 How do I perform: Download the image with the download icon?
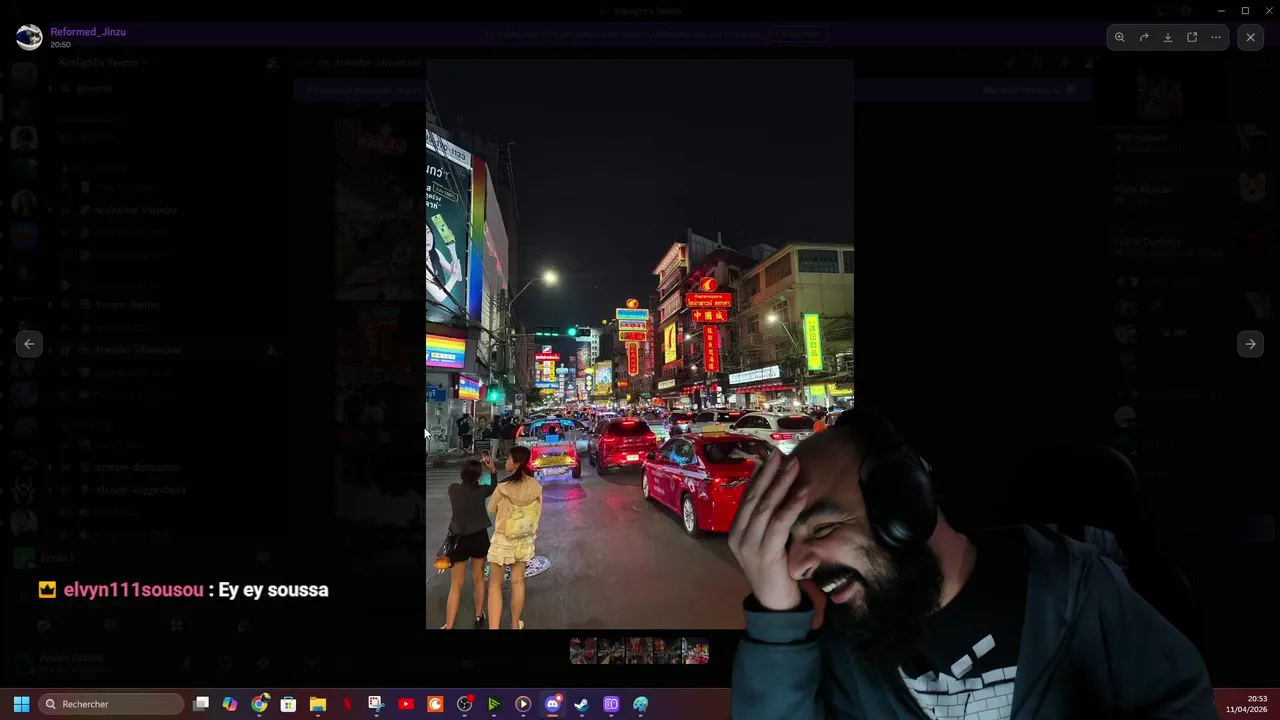pos(1168,37)
